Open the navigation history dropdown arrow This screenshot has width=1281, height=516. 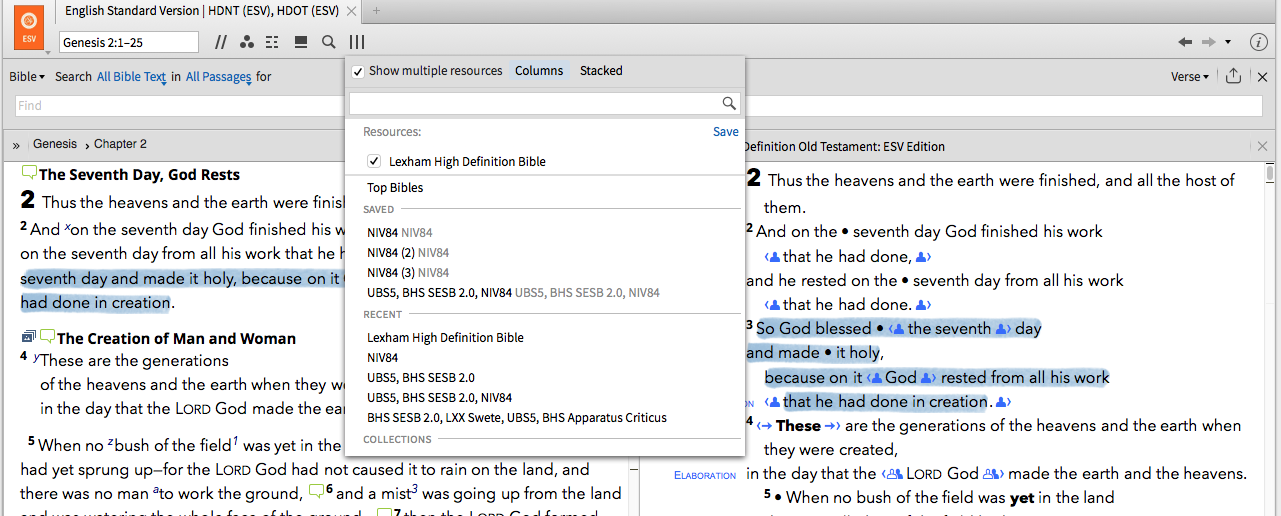point(1230,42)
